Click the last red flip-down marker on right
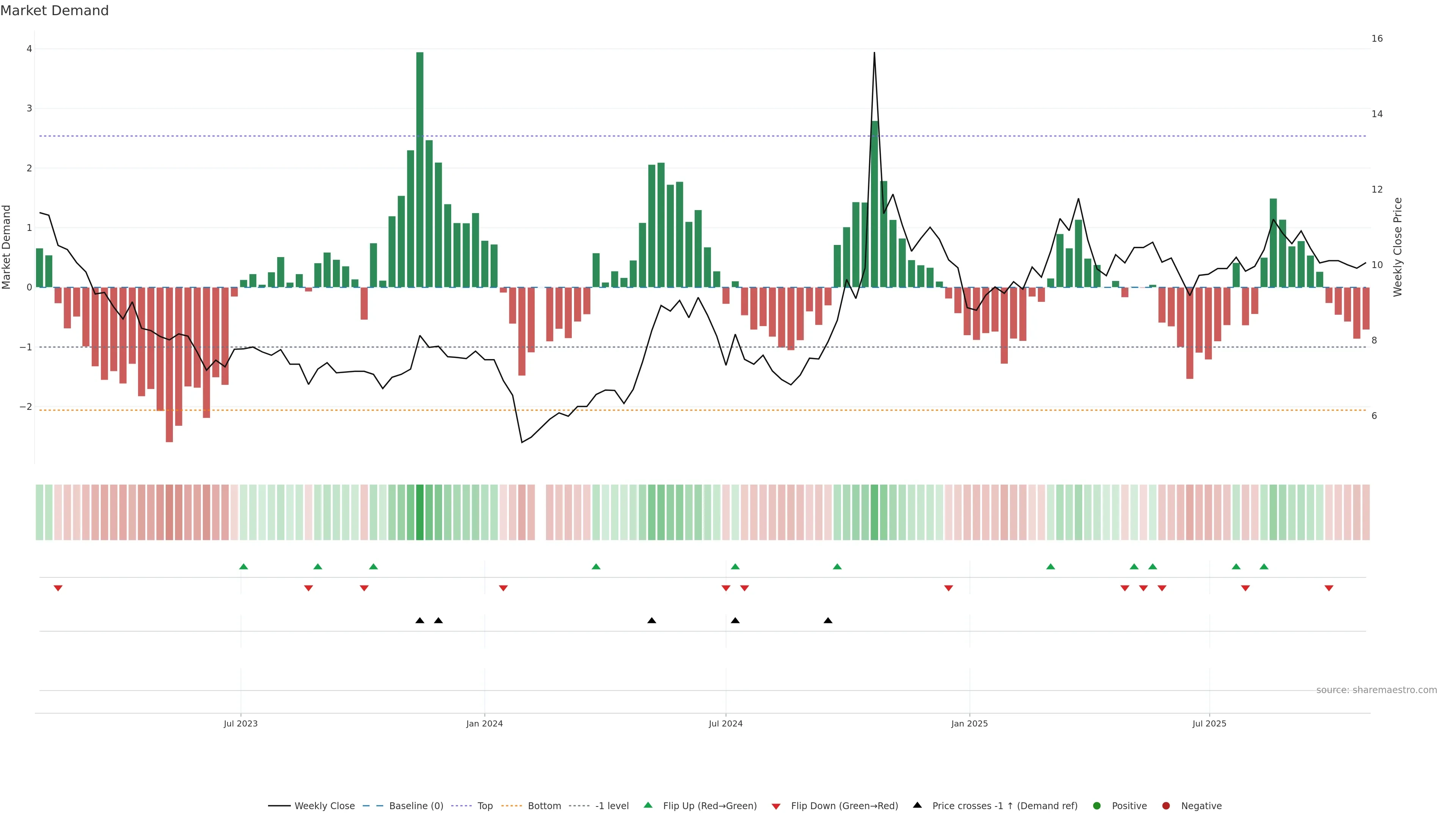The height and width of the screenshot is (819, 1456). [x=1329, y=588]
